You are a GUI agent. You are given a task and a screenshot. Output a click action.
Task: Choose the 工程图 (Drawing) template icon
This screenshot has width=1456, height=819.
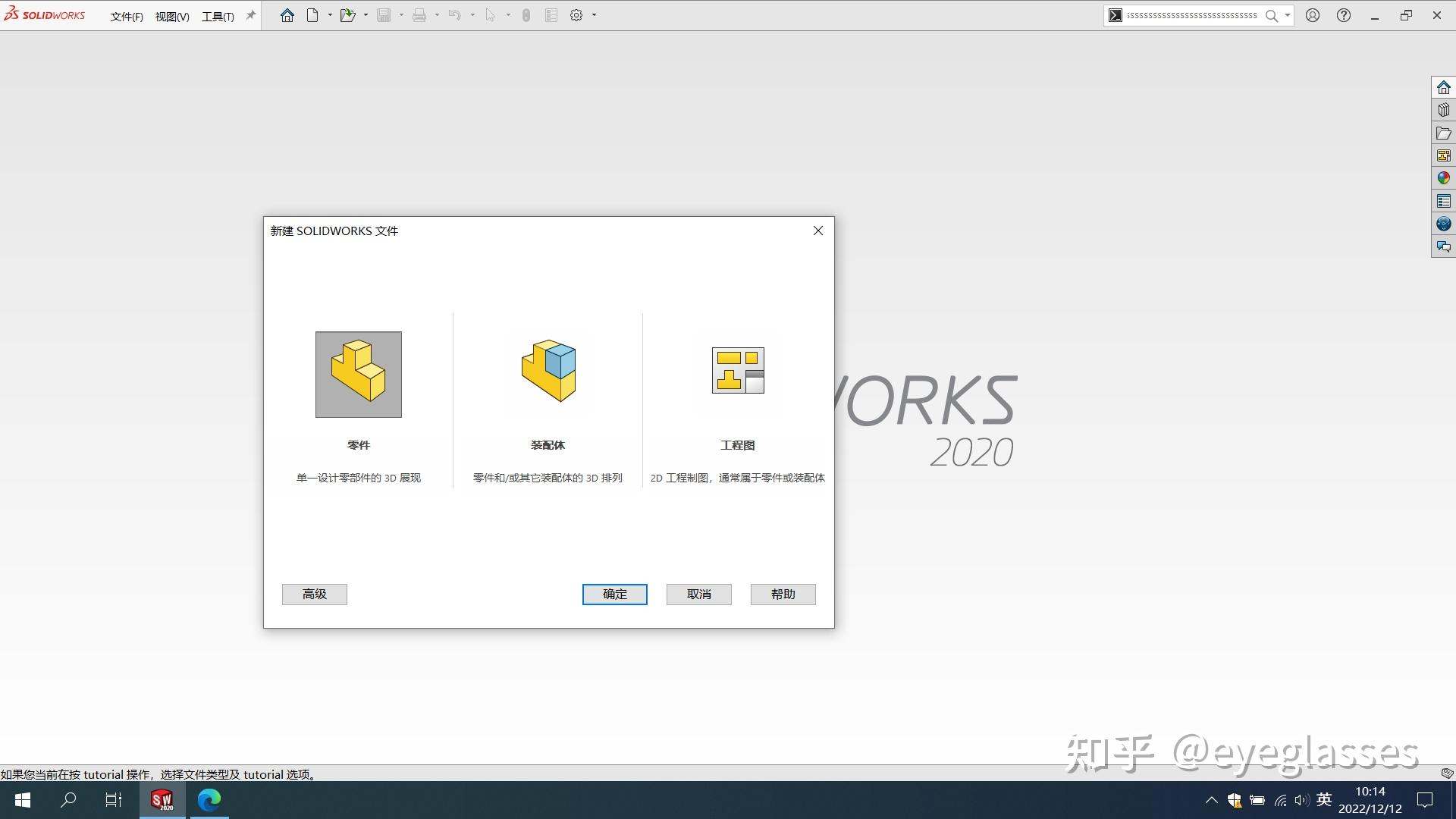click(737, 371)
